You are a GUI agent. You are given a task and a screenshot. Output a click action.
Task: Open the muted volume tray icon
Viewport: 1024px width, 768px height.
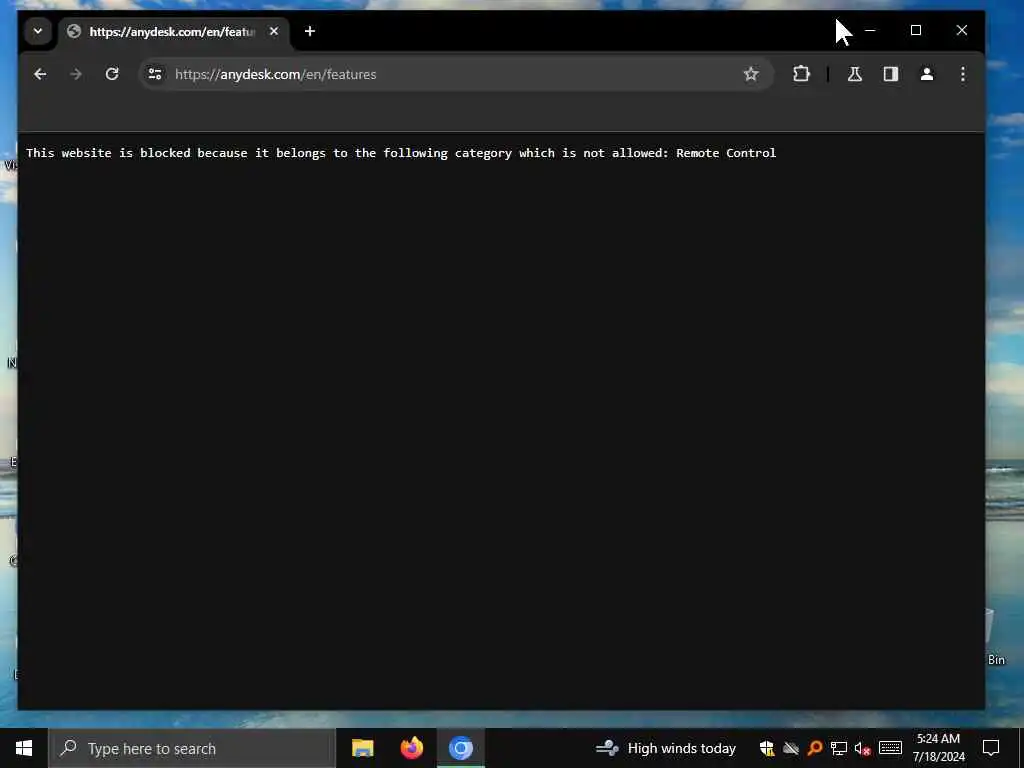click(x=862, y=748)
